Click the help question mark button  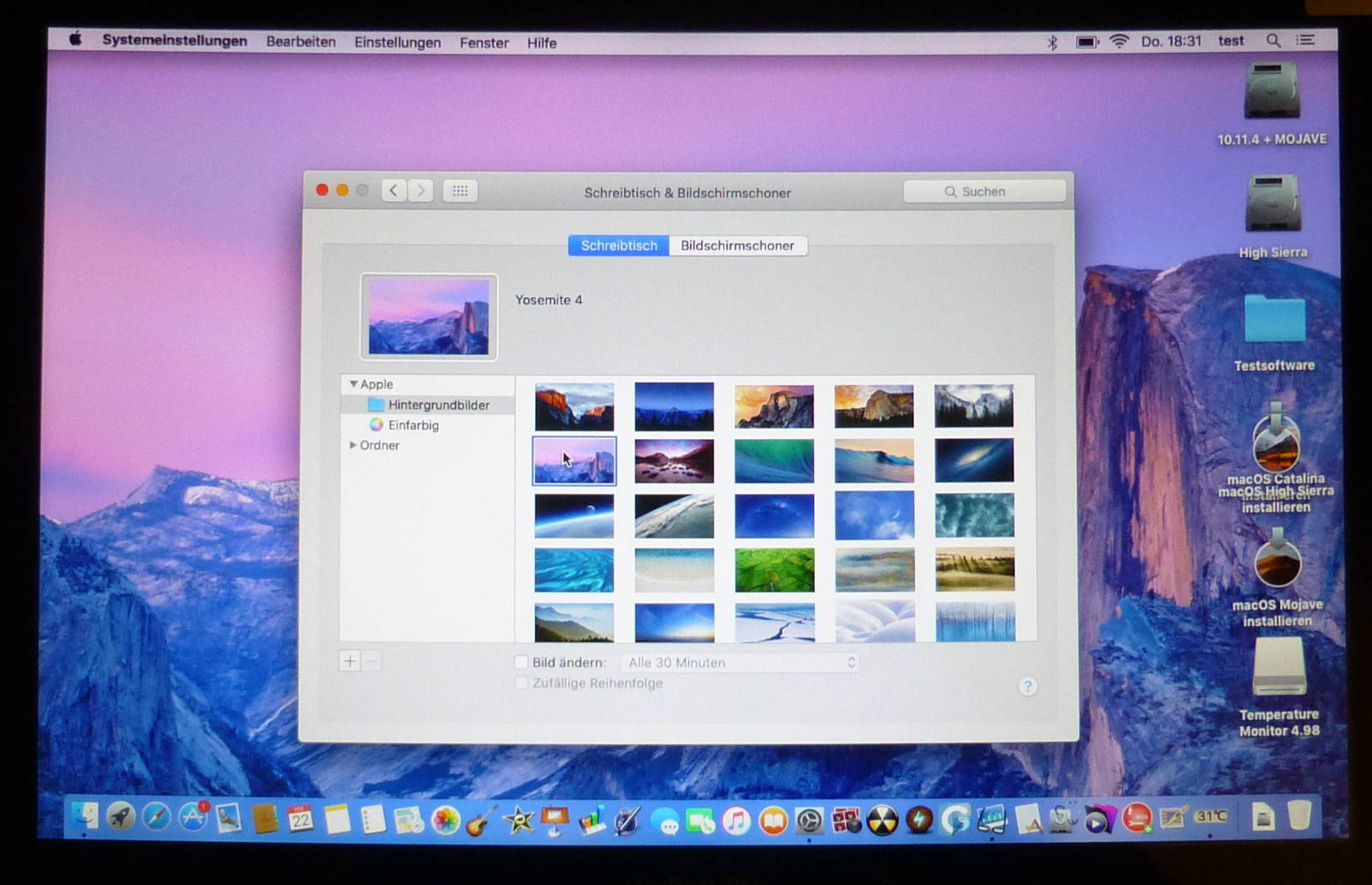click(1027, 686)
